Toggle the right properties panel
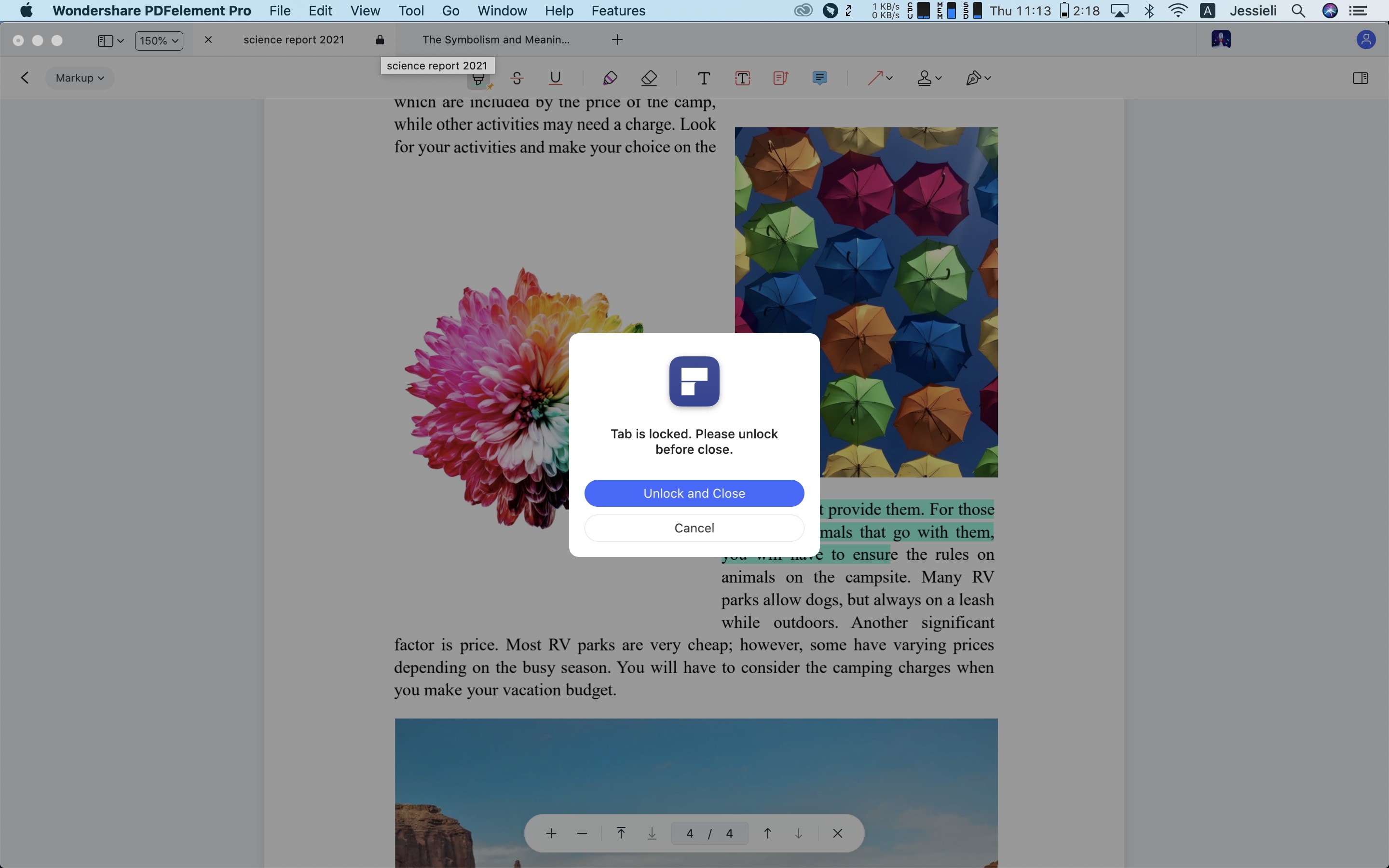The image size is (1389, 868). (1360, 78)
